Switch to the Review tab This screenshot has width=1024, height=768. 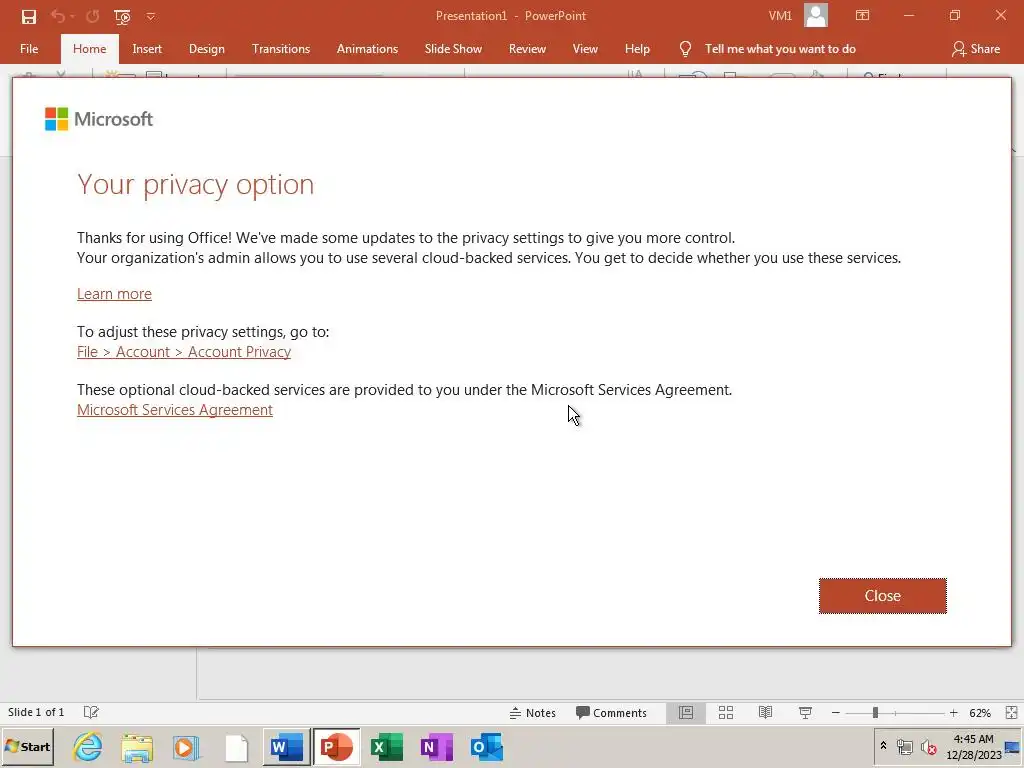pos(527,49)
